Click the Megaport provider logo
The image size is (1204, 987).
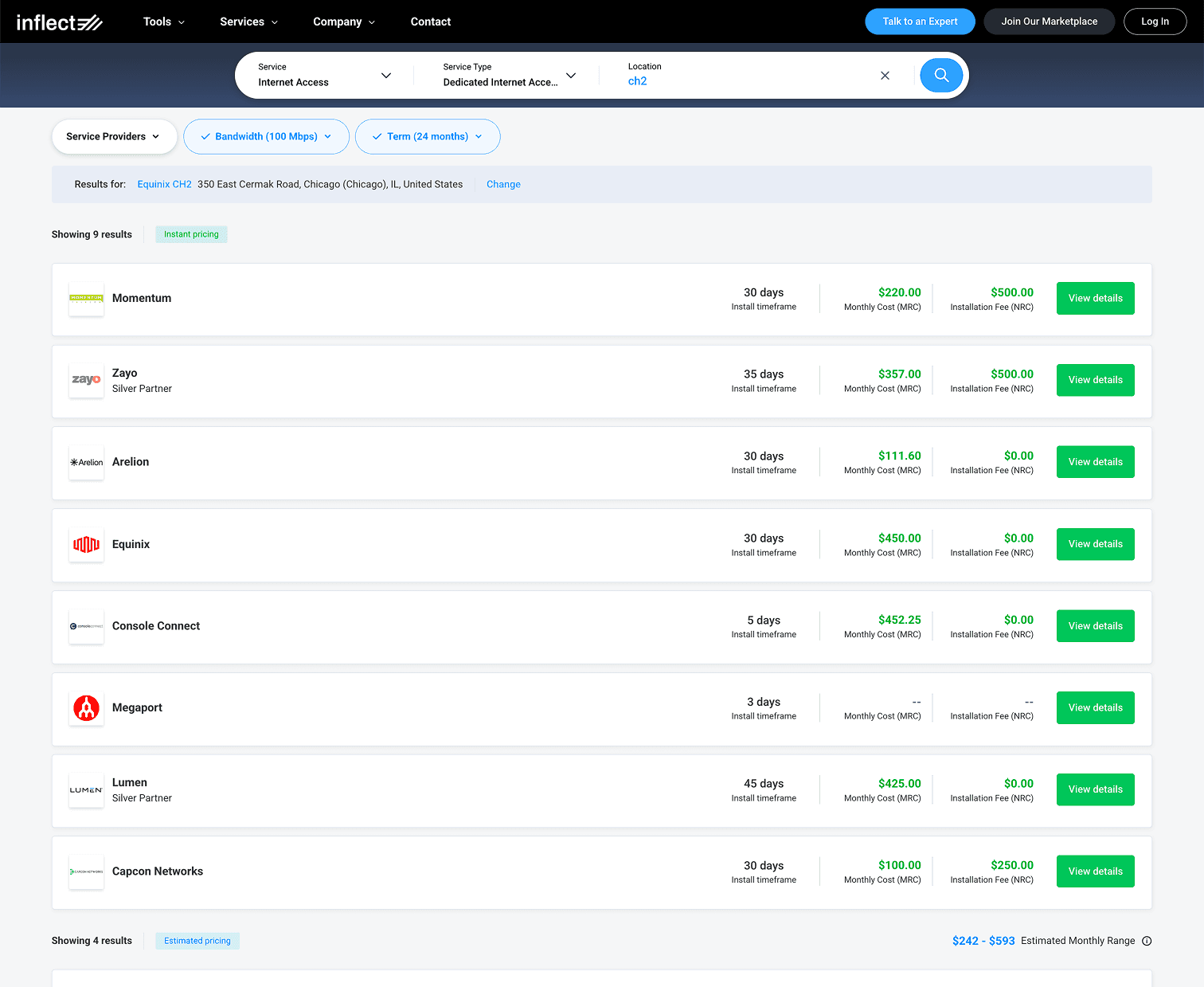pos(86,708)
